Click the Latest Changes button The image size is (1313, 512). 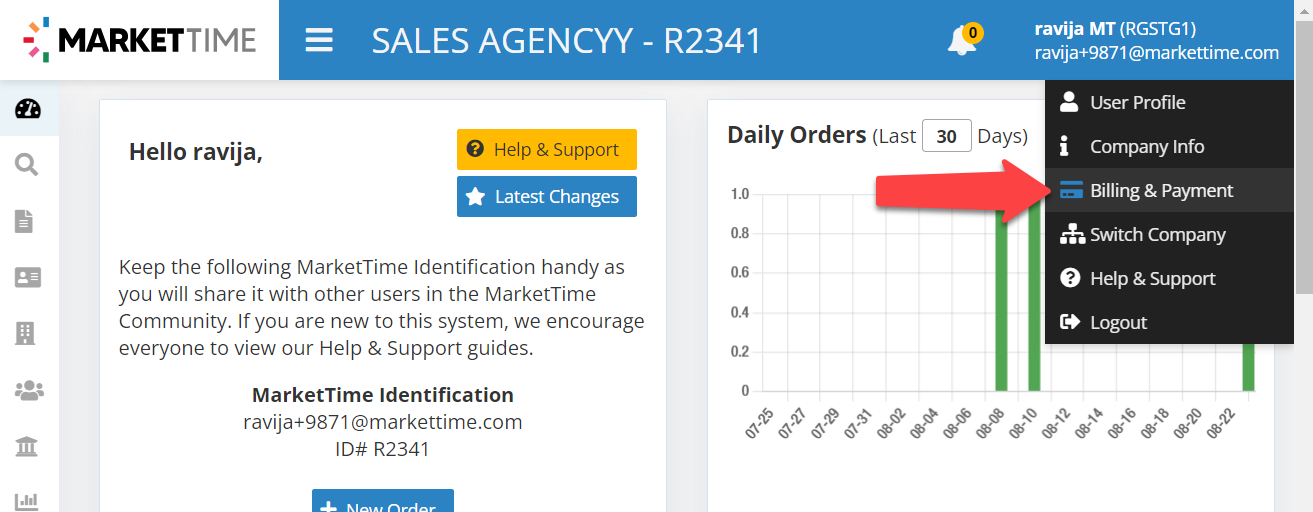[546, 197]
